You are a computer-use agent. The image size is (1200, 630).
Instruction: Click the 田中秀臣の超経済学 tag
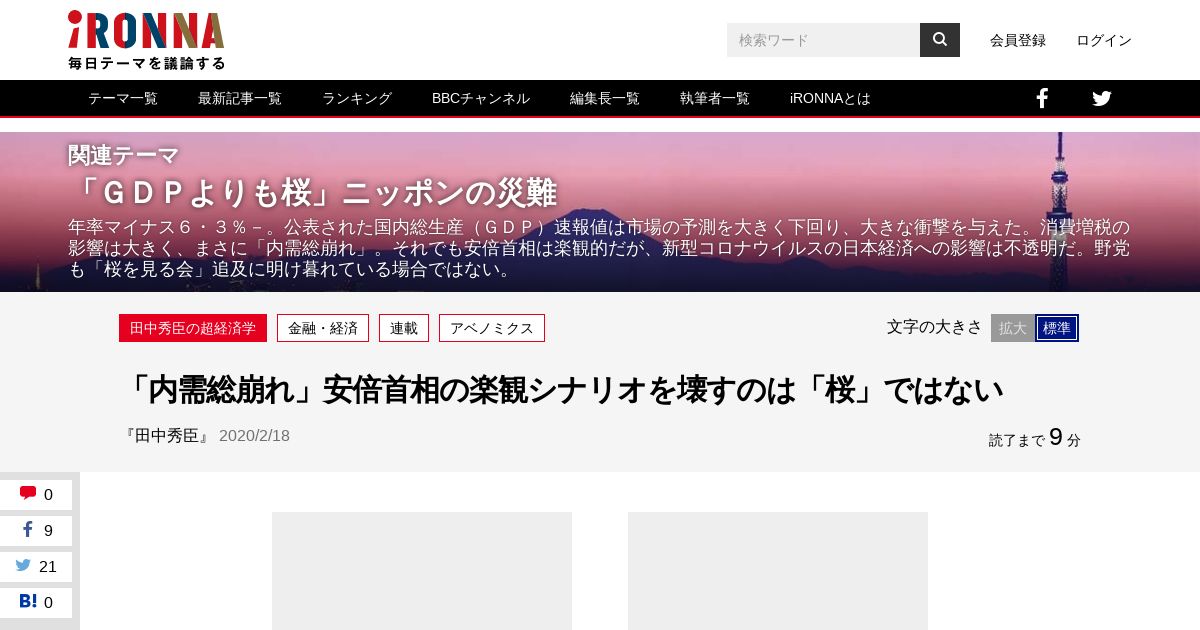(193, 328)
